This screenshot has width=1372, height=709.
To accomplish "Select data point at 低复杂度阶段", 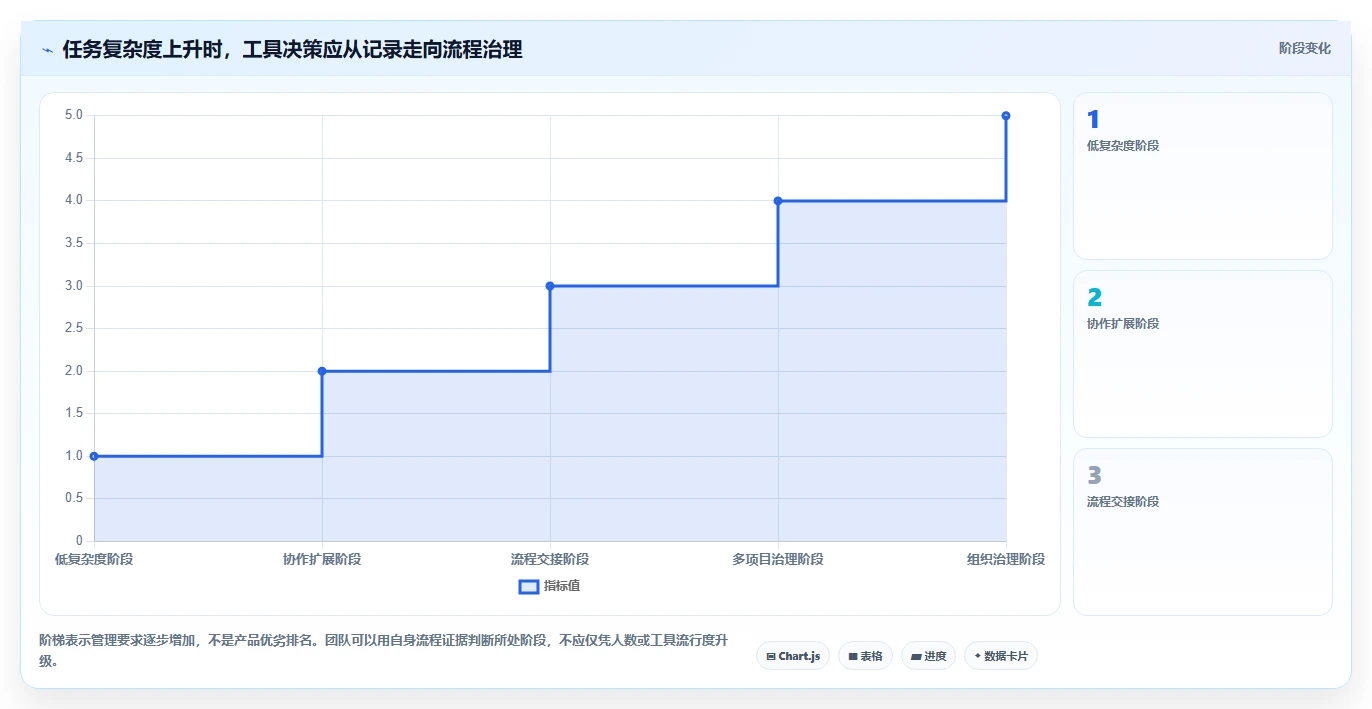I will tap(94, 456).
